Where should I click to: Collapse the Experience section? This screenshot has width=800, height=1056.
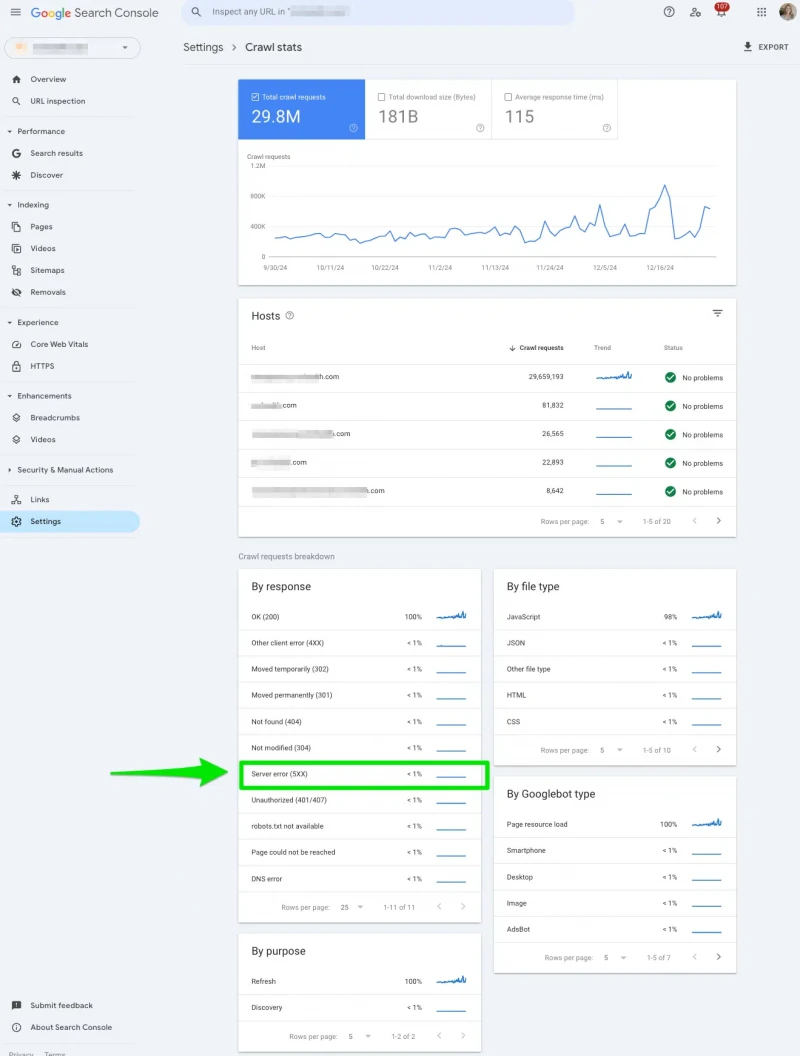coord(9,323)
